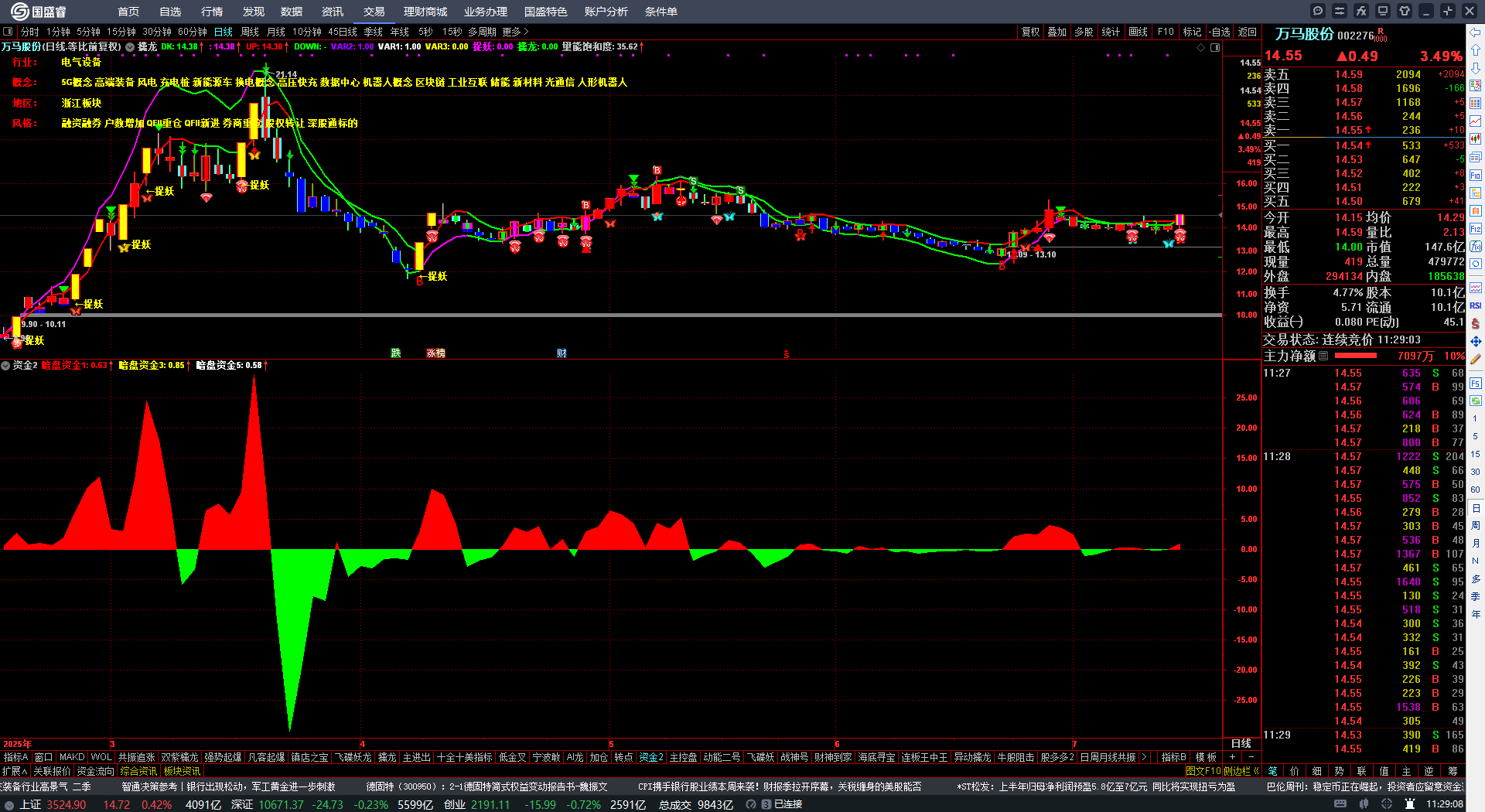The width and height of the screenshot is (1485, 812).
Task: Open the 标记 mark dropdown
Action: coord(1193,32)
